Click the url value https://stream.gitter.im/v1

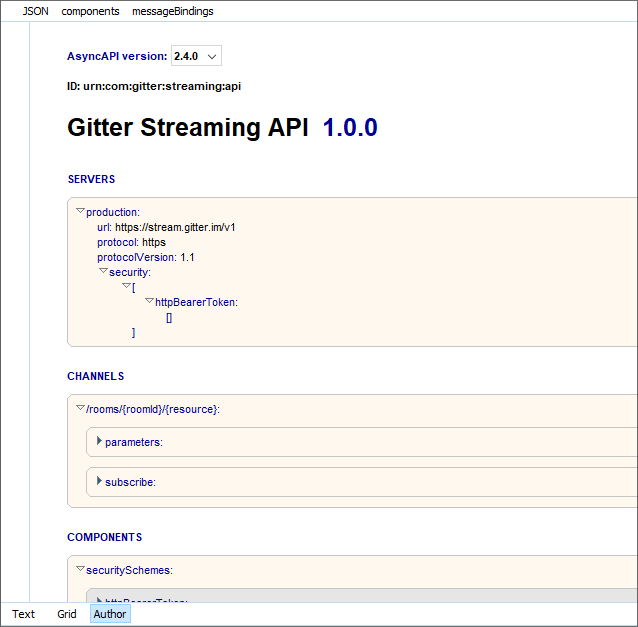(175, 227)
